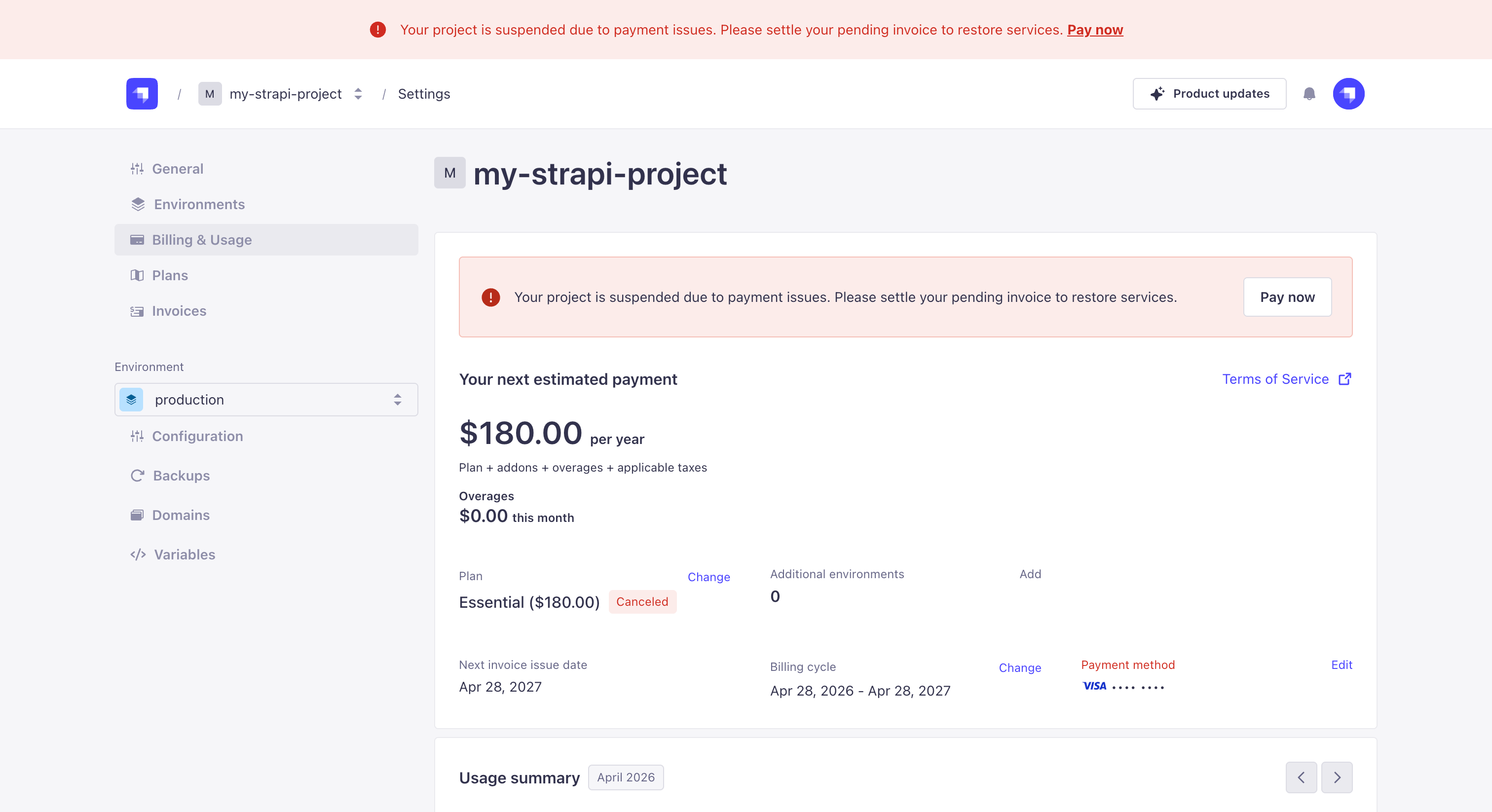
Task: Select Environments in the sidebar
Action: coord(199,204)
